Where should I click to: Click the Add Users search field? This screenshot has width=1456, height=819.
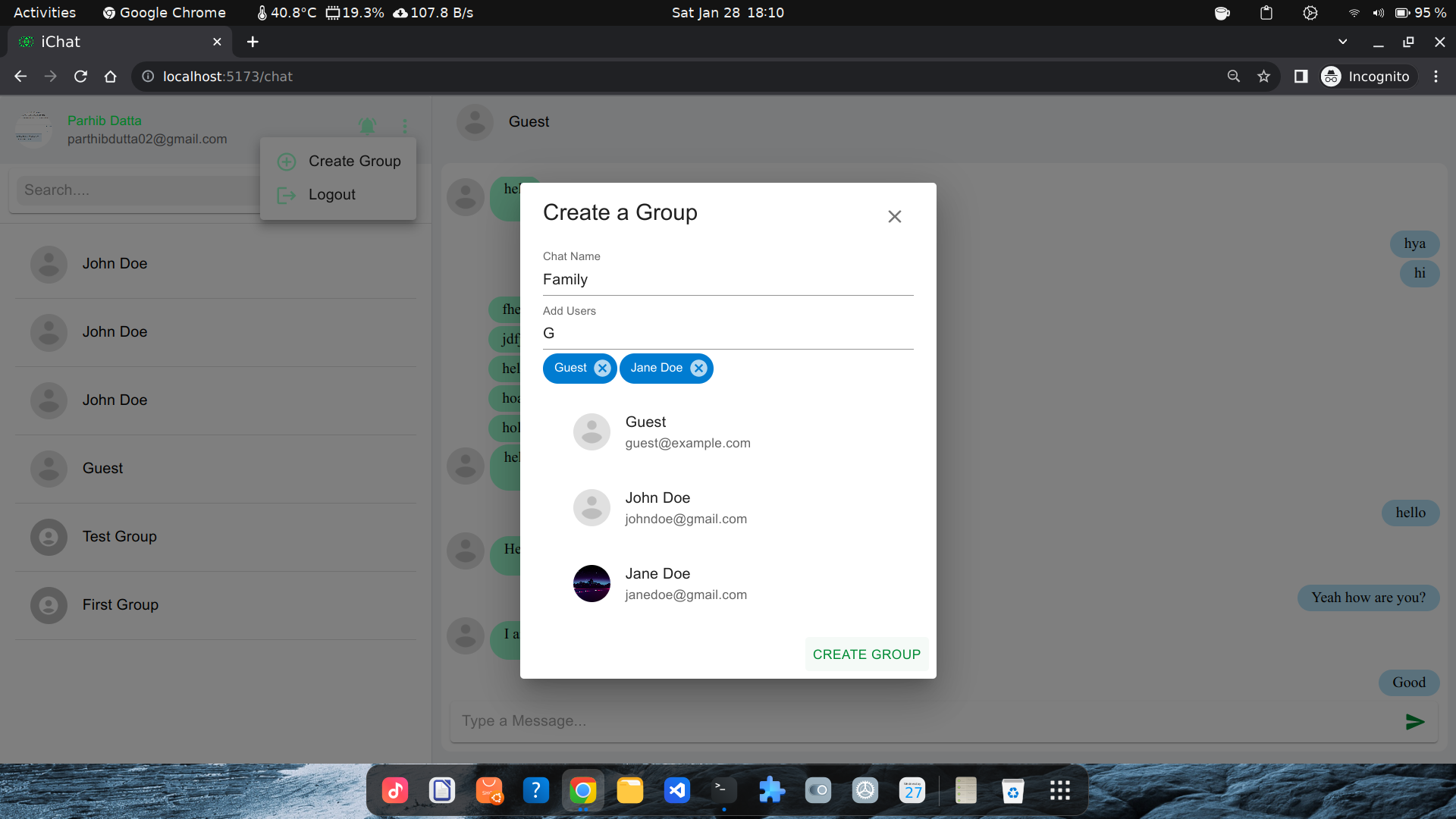[x=727, y=333]
